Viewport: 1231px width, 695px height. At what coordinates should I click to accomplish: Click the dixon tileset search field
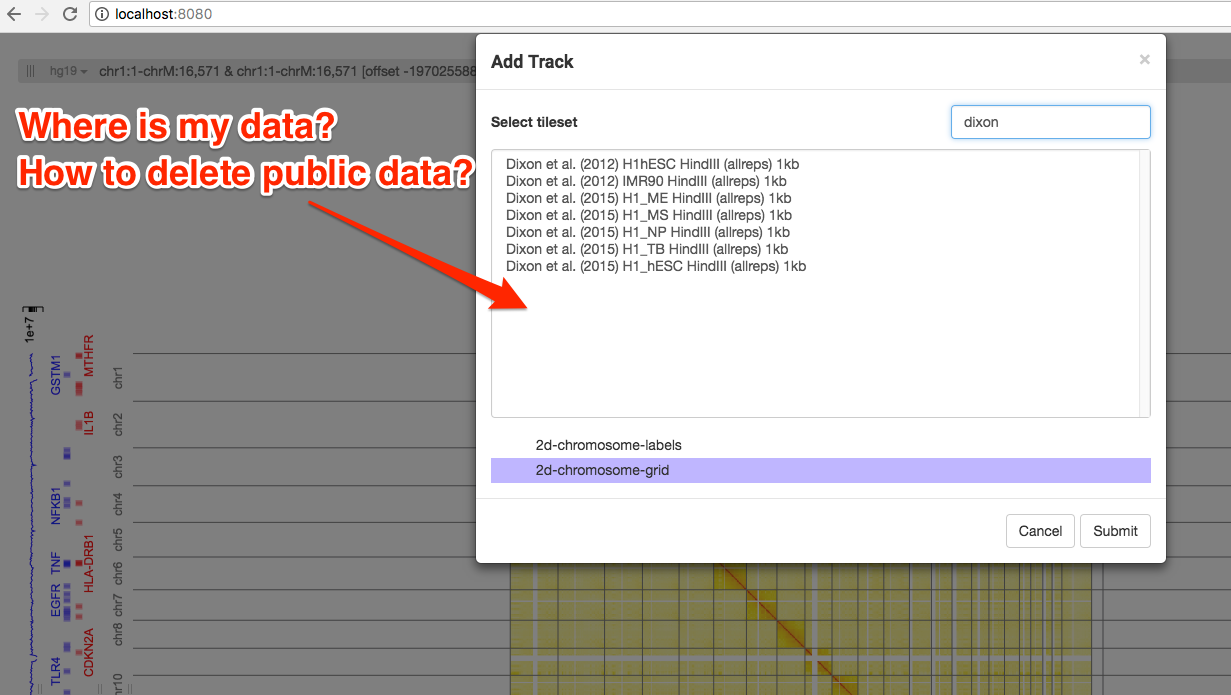1050,121
